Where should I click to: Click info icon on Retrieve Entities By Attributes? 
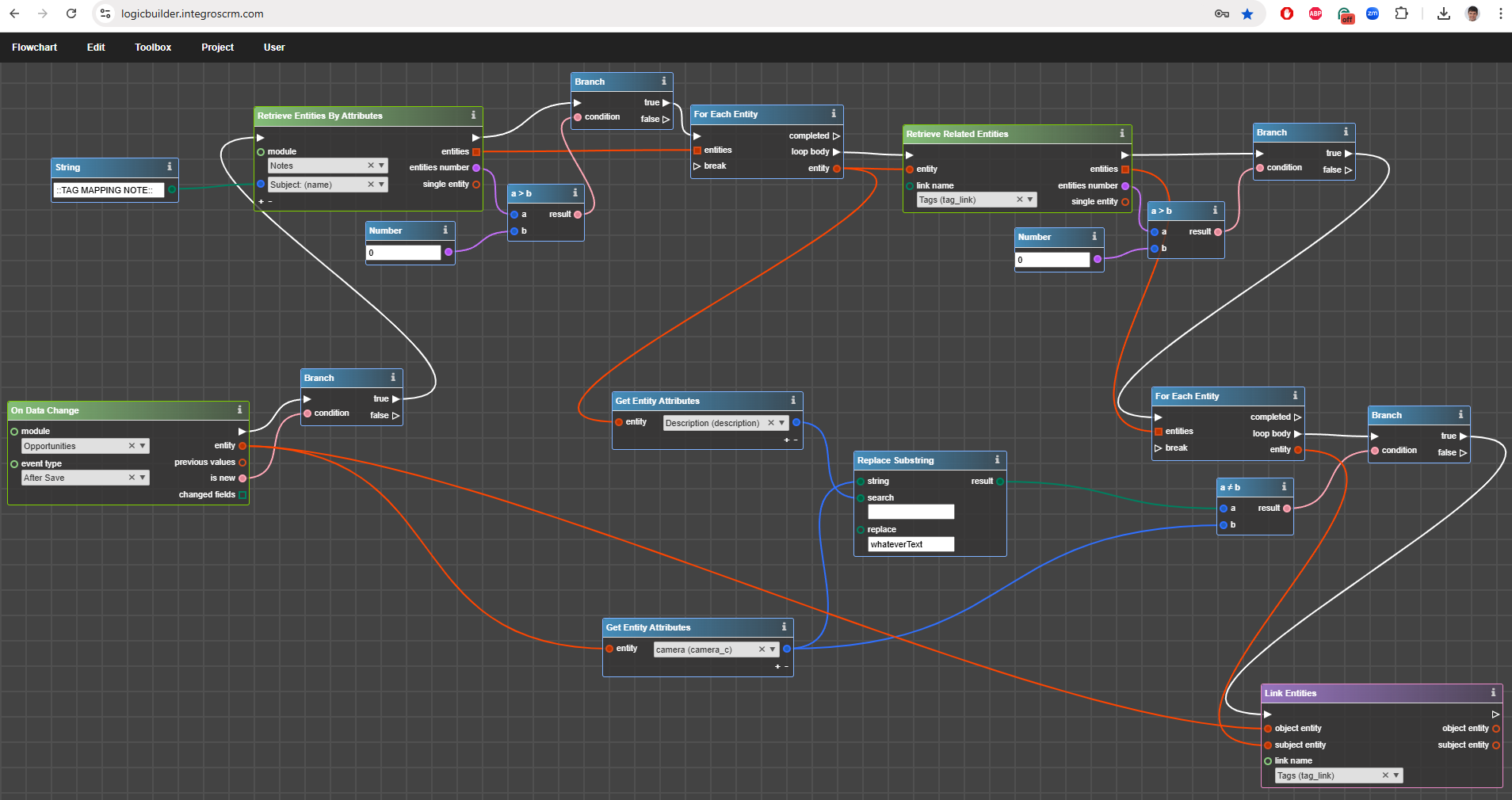point(473,115)
